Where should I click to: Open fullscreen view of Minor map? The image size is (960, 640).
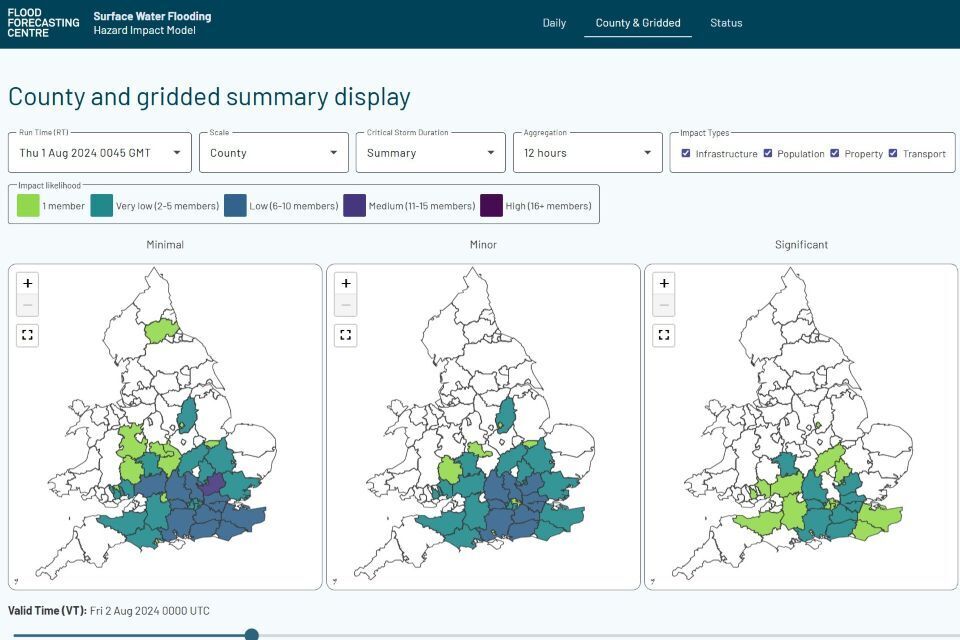click(346, 335)
